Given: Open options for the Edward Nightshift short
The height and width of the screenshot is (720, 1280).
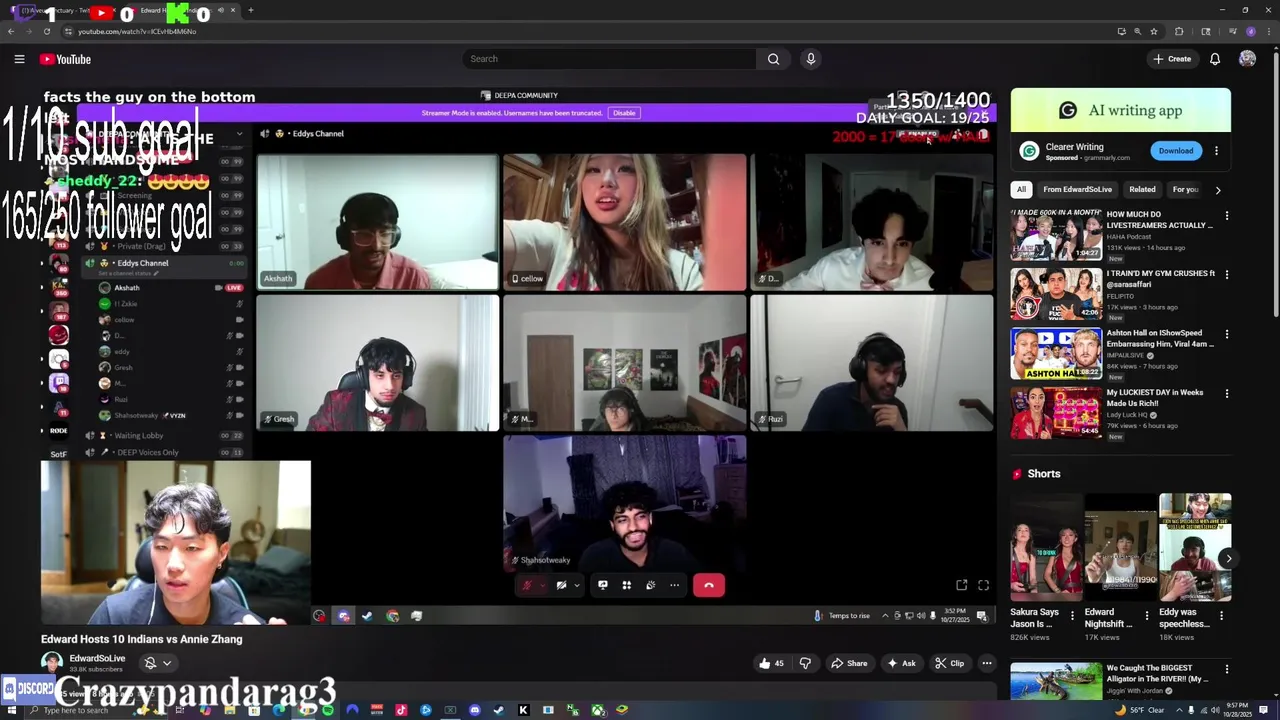Looking at the screenshot, I should click(1147, 615).
